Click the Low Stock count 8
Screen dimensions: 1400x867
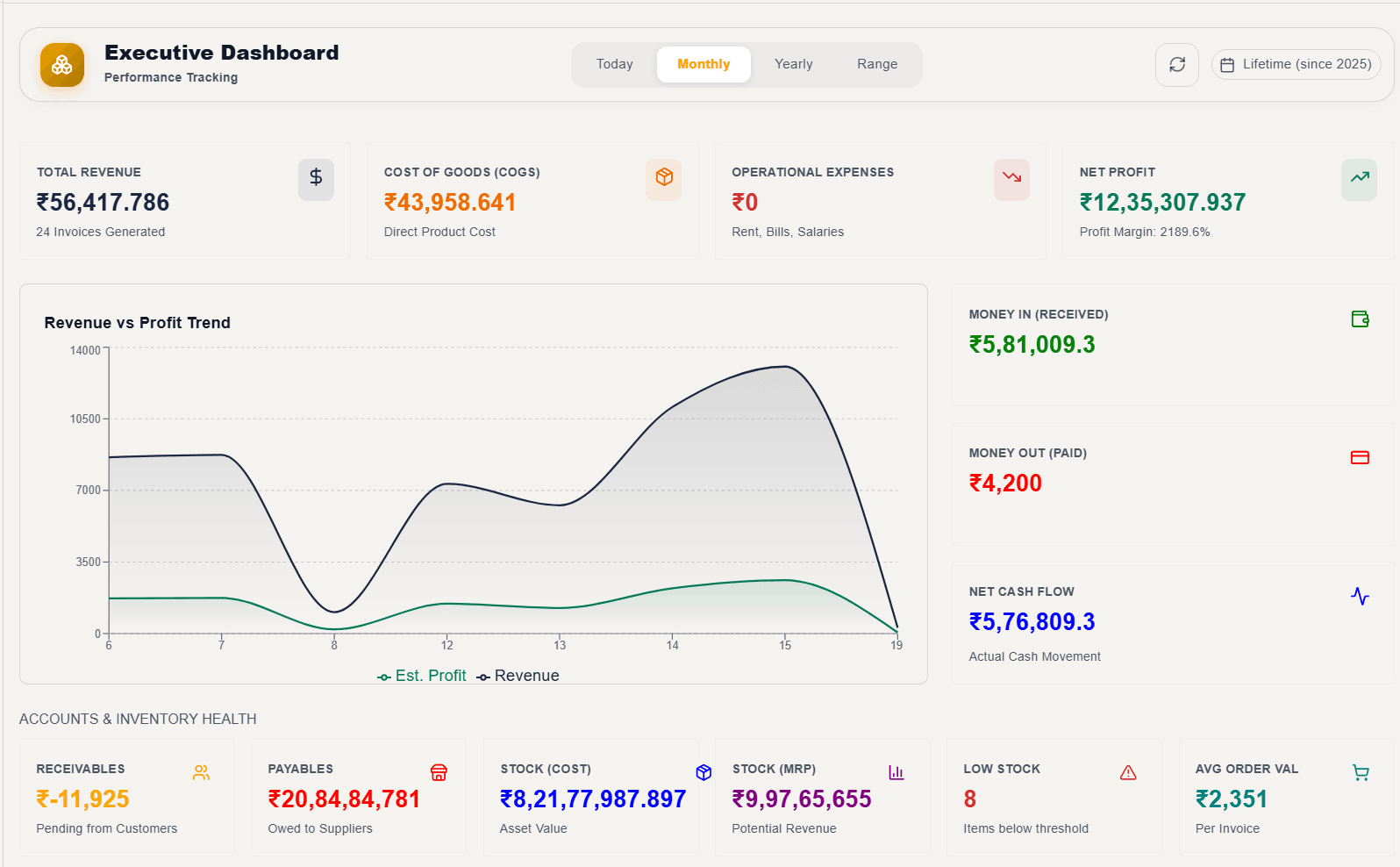pyautogui.click(x=970, y=799)
